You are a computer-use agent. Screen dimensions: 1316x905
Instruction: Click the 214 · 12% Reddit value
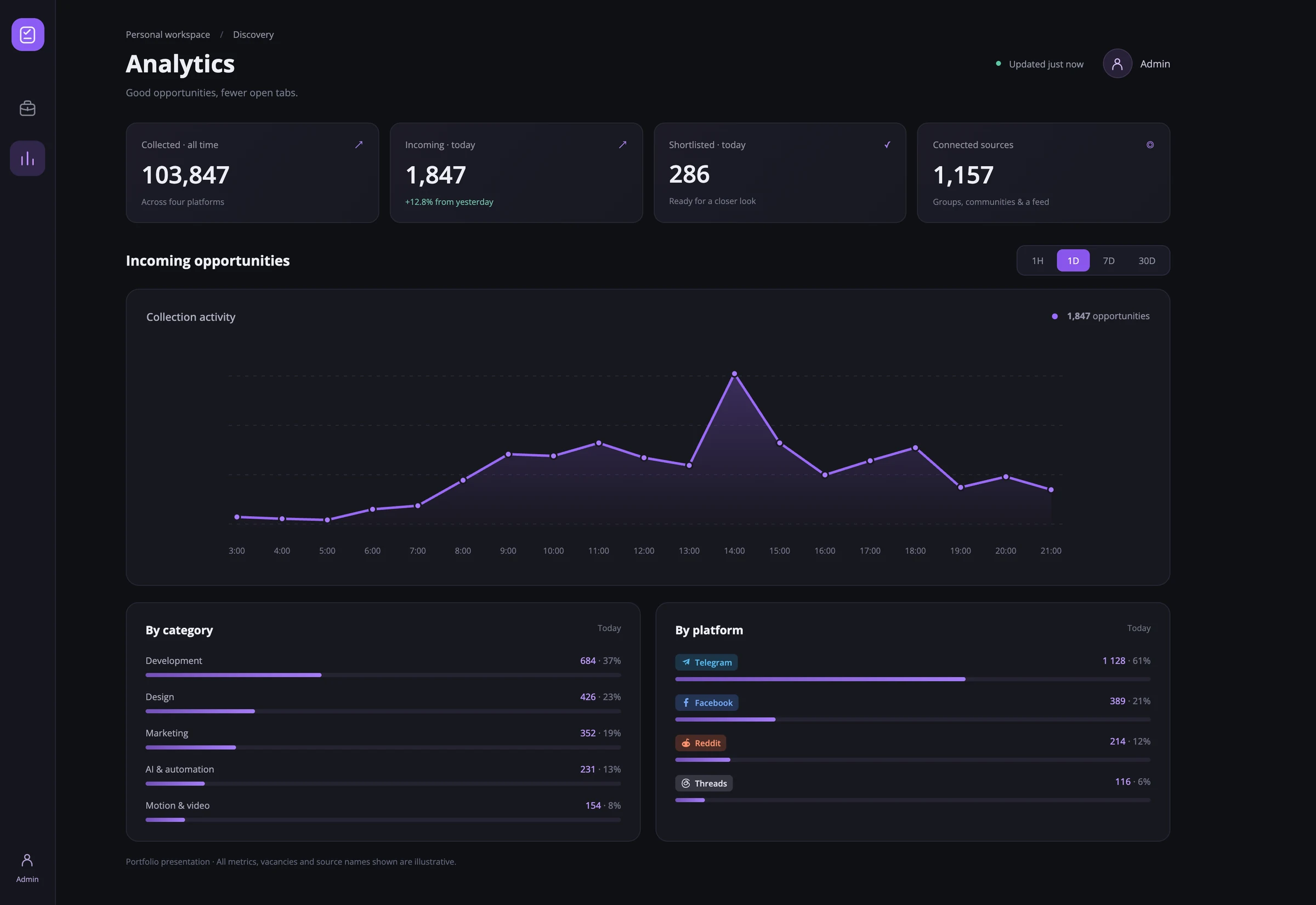(1130, 741)
